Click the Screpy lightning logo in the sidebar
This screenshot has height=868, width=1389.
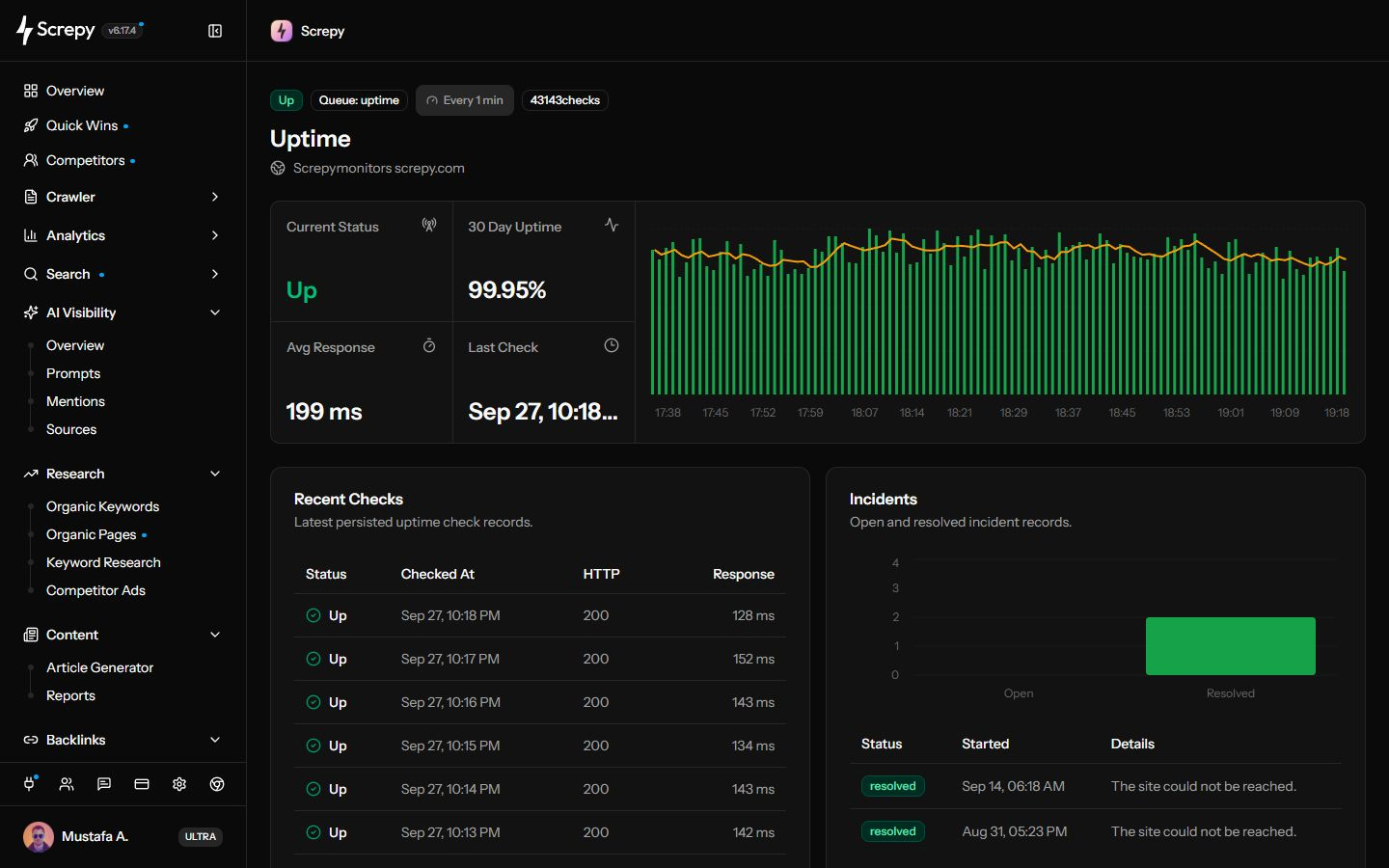[24, 30]
